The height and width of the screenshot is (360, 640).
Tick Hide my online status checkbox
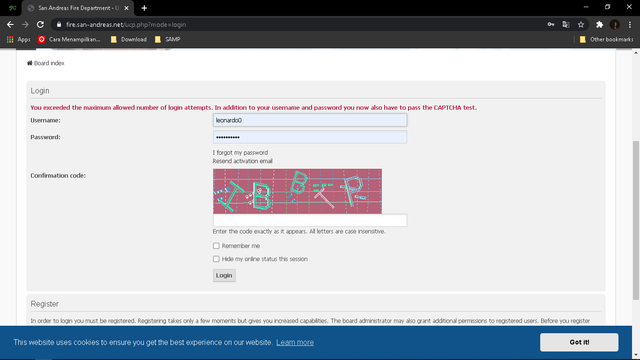216,259
